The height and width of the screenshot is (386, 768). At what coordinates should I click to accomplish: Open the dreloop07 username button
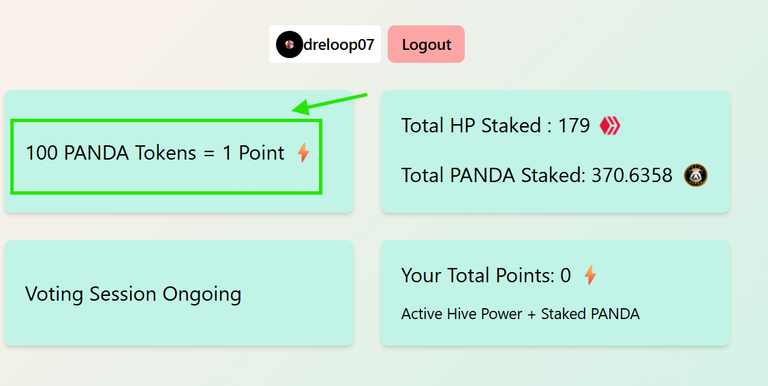325,44
